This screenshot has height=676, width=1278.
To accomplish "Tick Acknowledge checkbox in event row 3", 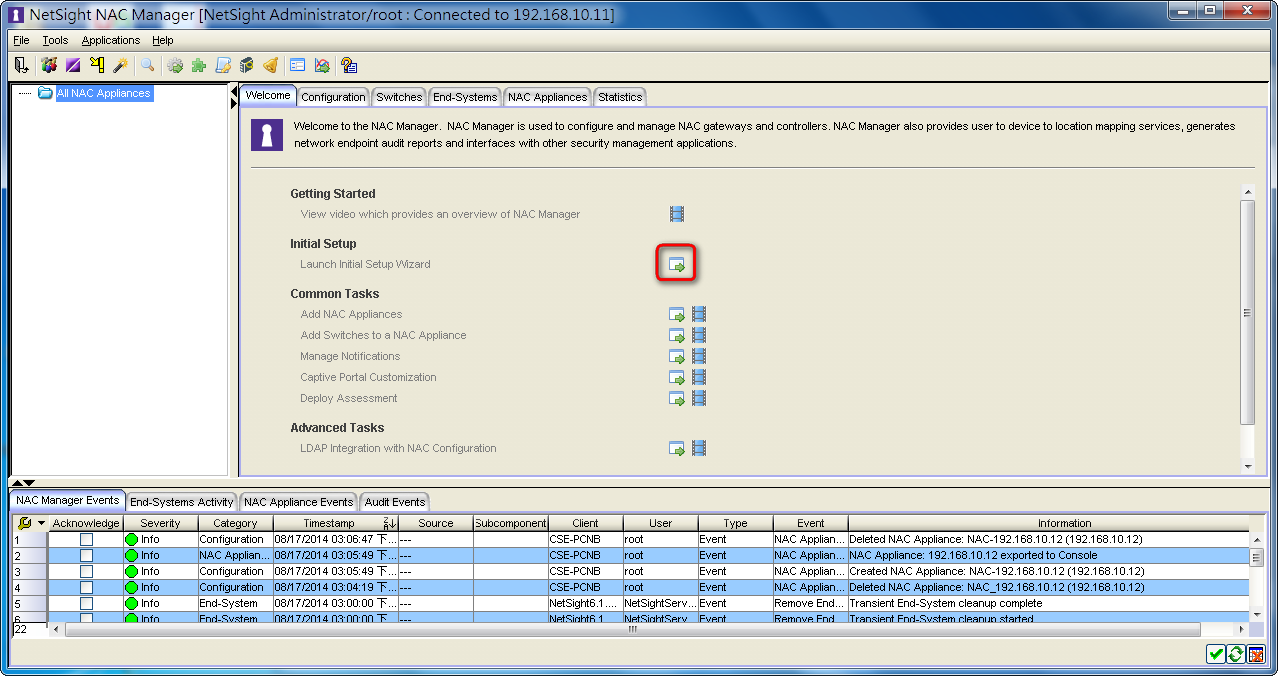I will [x=86, y=571].
